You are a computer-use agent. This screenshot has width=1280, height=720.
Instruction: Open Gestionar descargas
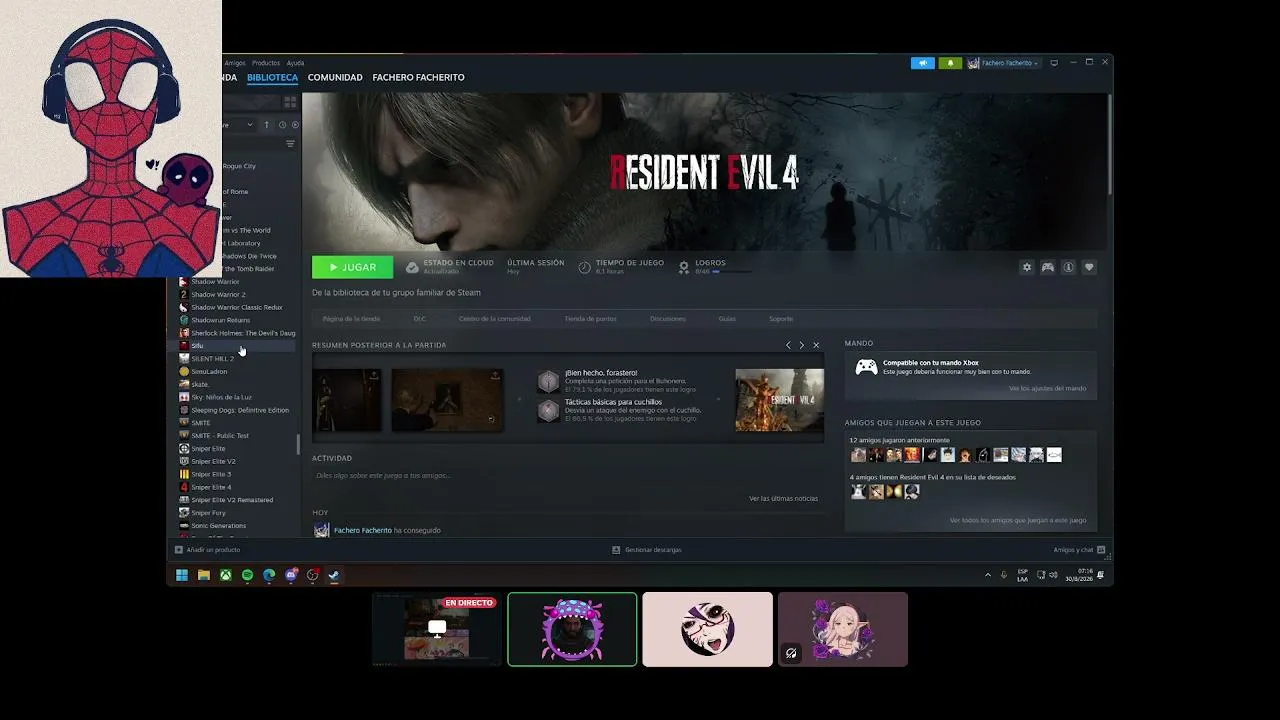click(x=647, y=550)
